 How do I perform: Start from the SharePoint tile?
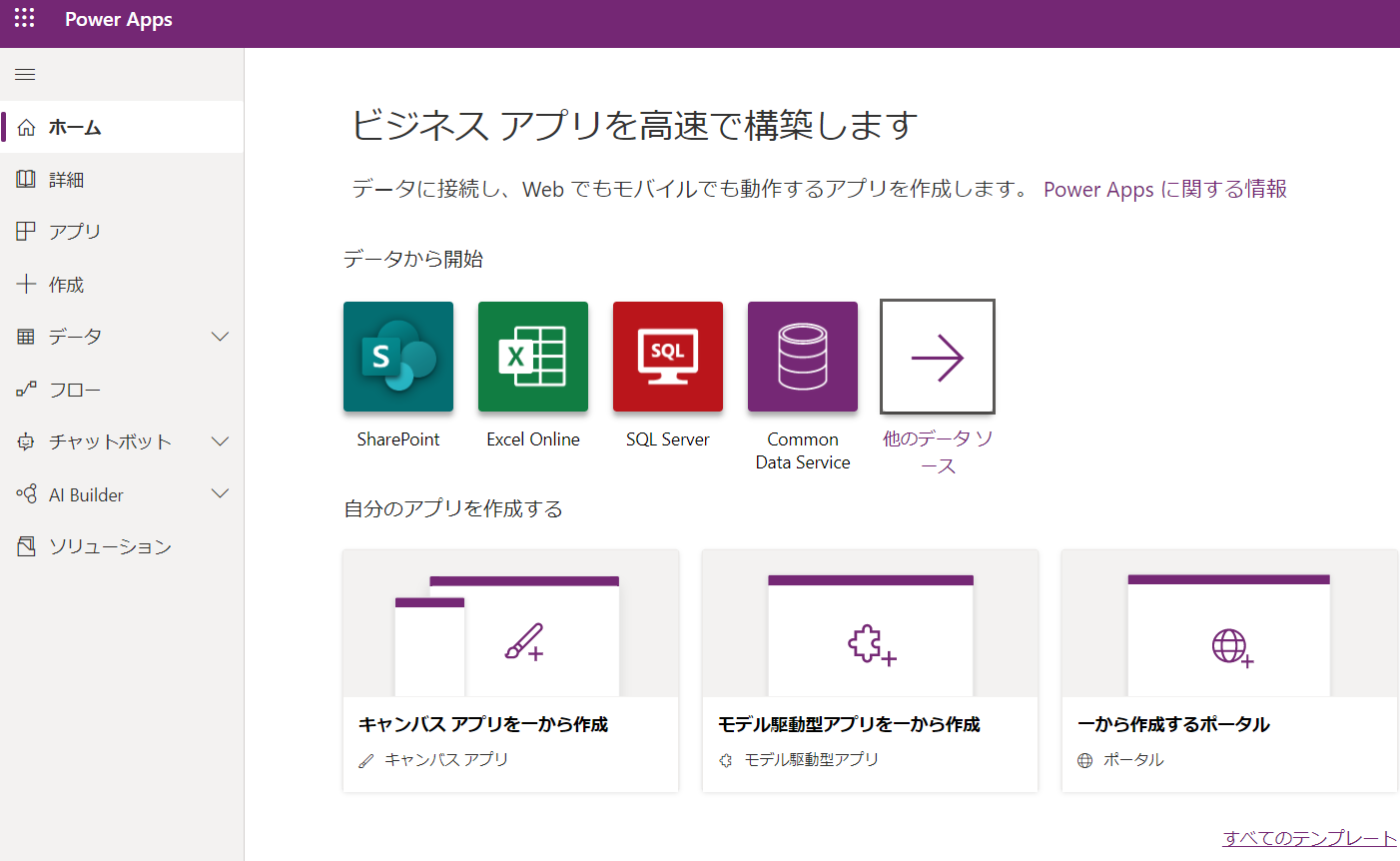click(x=398, y=357)
